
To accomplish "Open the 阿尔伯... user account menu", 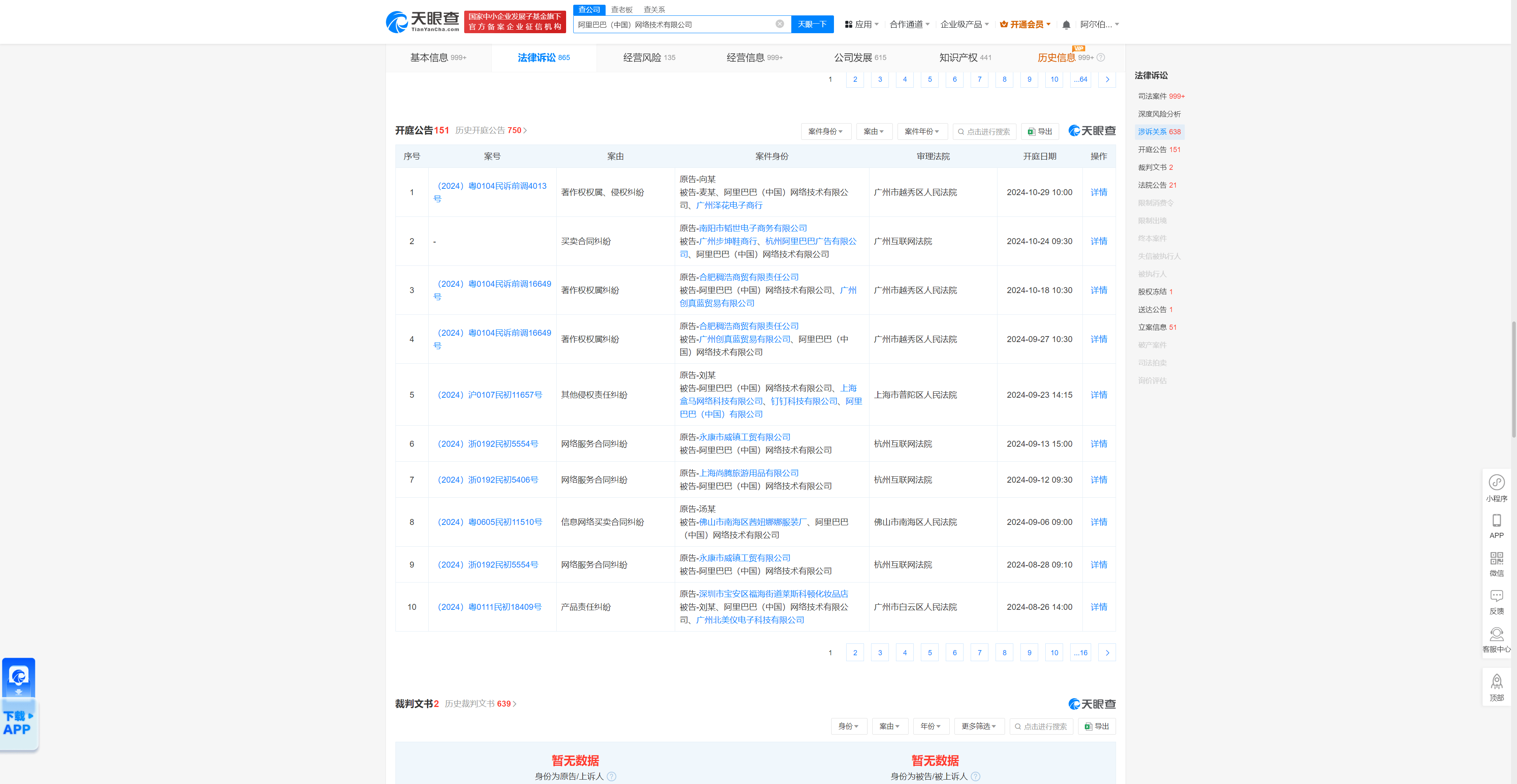I will [1099, 25].
